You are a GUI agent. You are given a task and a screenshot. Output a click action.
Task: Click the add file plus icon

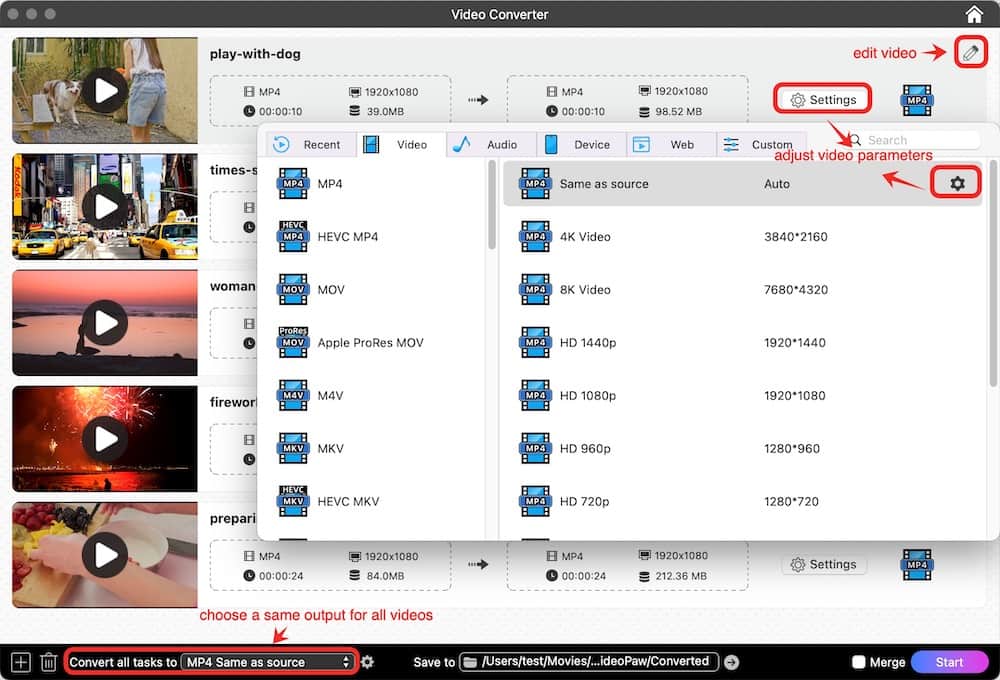click(x=20, y=661)
